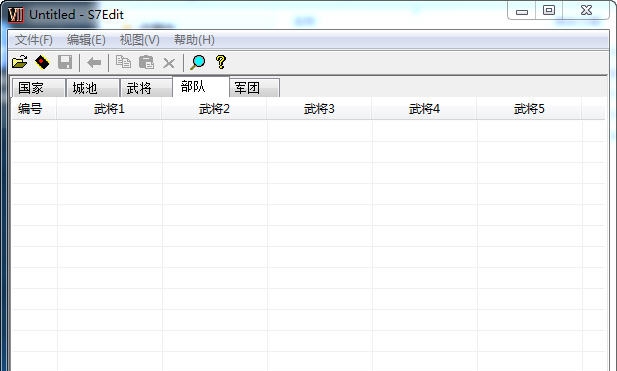Close the S7Edit window
Screen dimensions: 617x371
586,11
